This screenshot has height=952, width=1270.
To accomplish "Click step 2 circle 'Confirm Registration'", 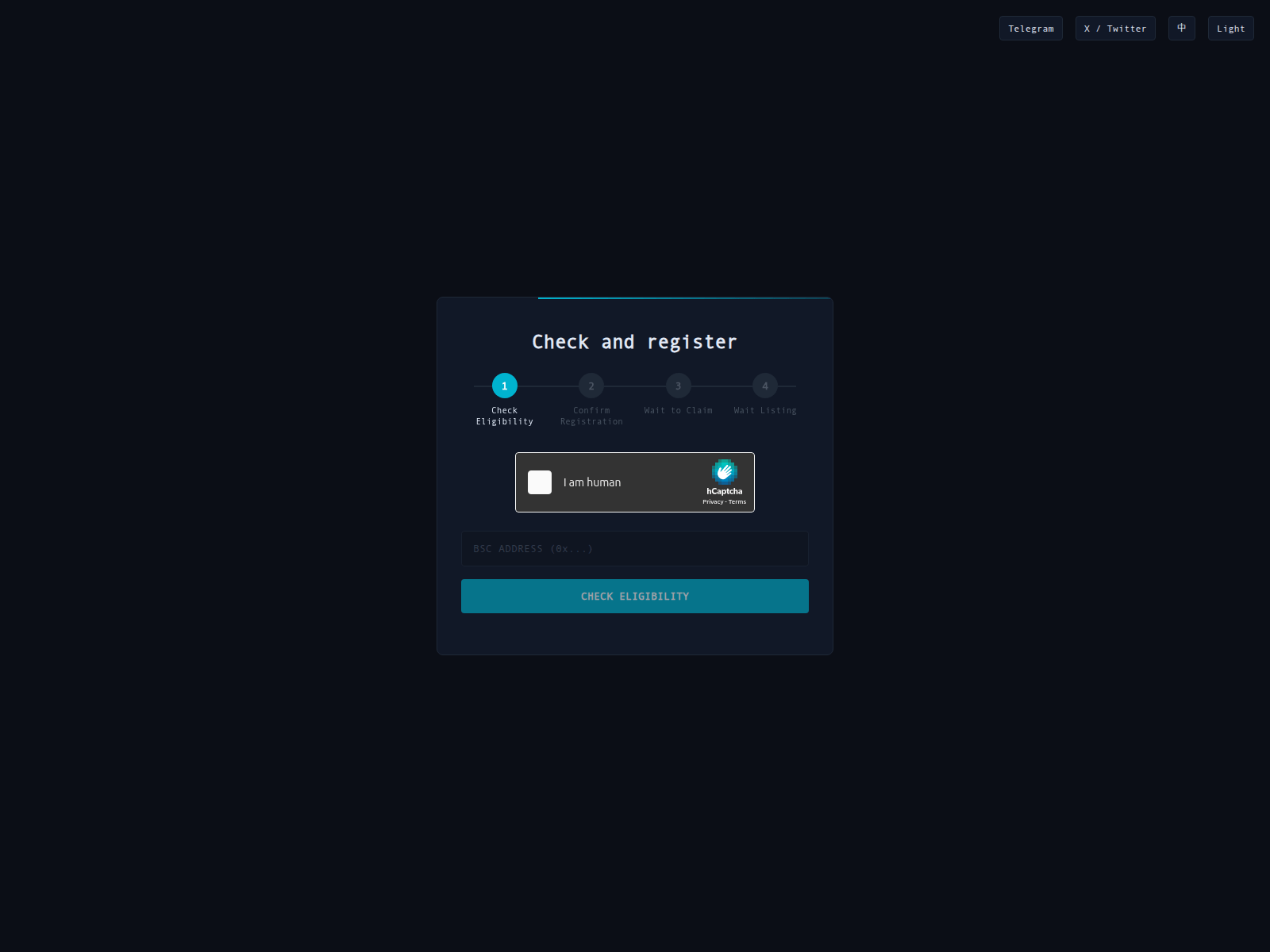I will 591,386.
